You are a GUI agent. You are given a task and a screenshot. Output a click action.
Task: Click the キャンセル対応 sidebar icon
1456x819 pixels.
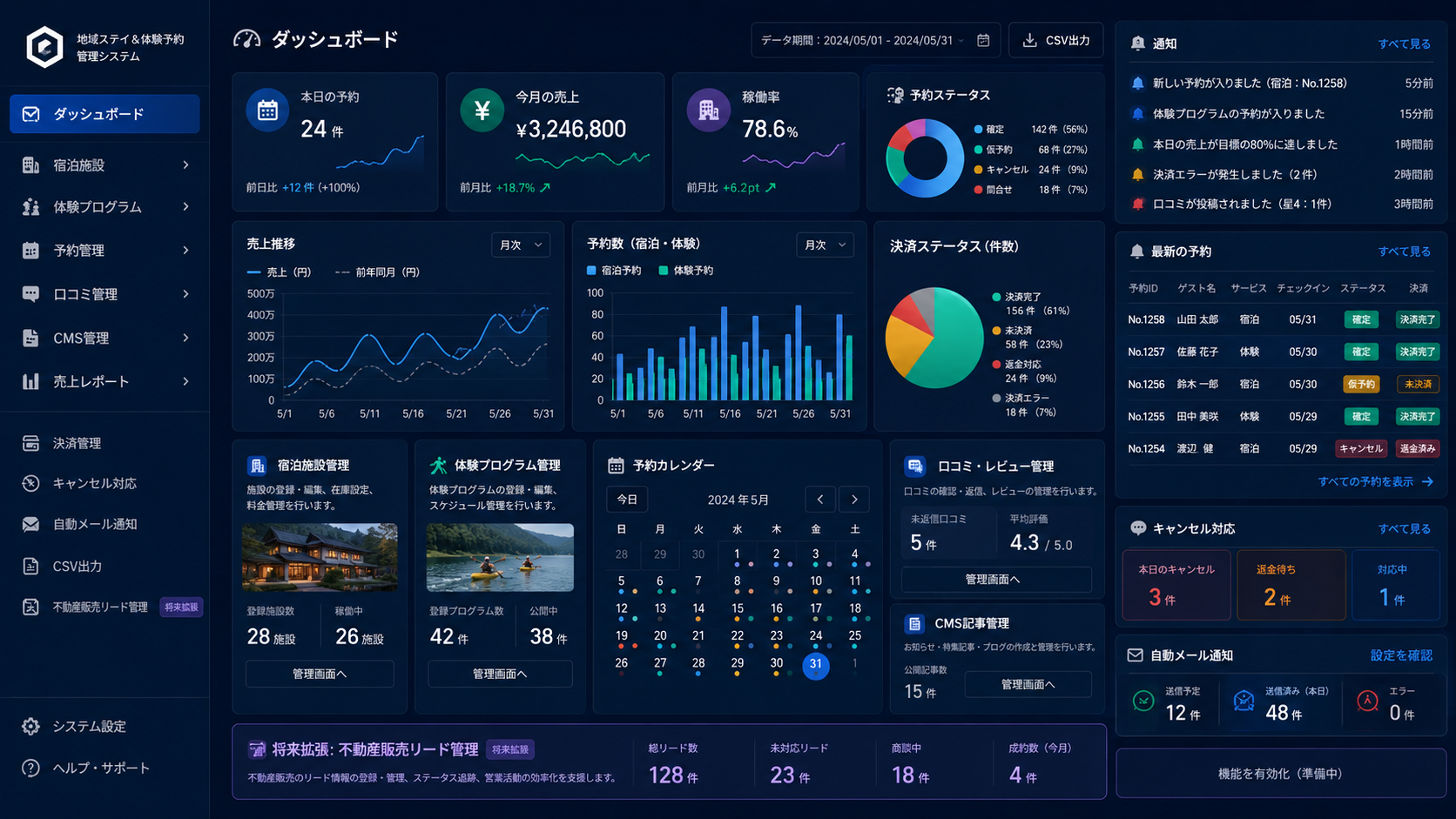tap(30, 483)
